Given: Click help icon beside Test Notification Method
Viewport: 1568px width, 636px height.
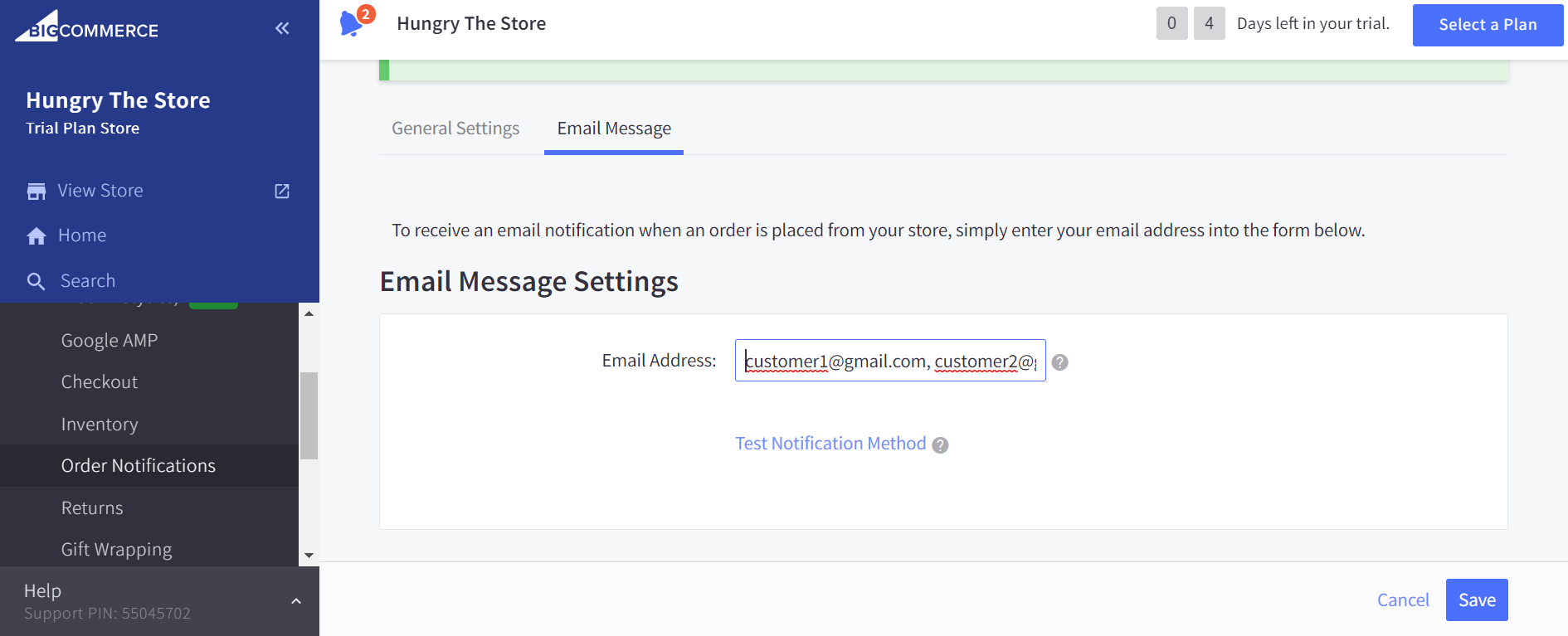Looking at the screenshot, I should (940, 445).
